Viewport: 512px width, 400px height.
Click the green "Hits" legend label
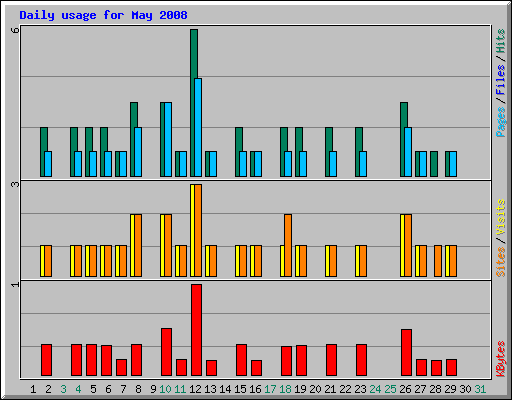click(500, 41)
